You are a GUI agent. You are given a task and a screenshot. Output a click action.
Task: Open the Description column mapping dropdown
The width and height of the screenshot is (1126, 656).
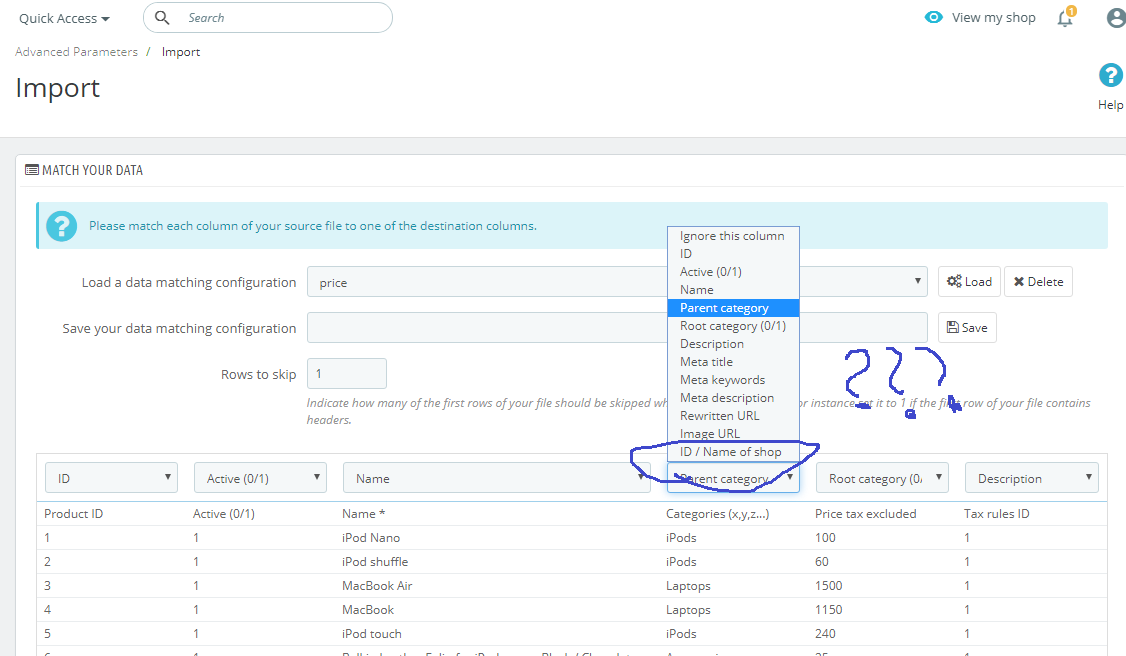[1031, 478]
